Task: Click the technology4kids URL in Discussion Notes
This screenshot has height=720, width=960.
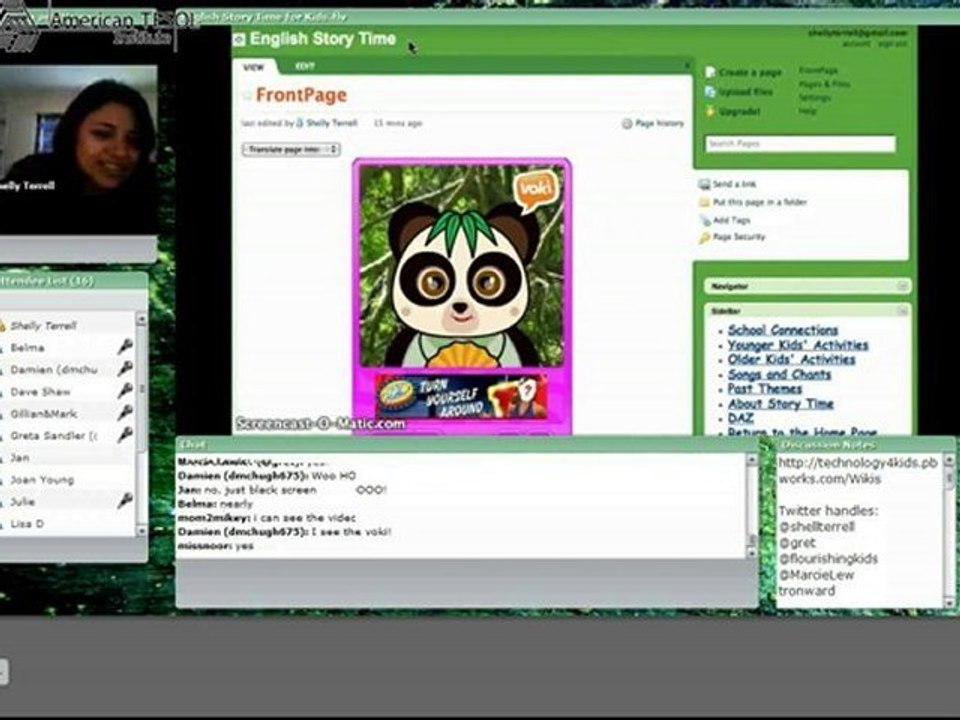Action: click(x=858, y=471)
